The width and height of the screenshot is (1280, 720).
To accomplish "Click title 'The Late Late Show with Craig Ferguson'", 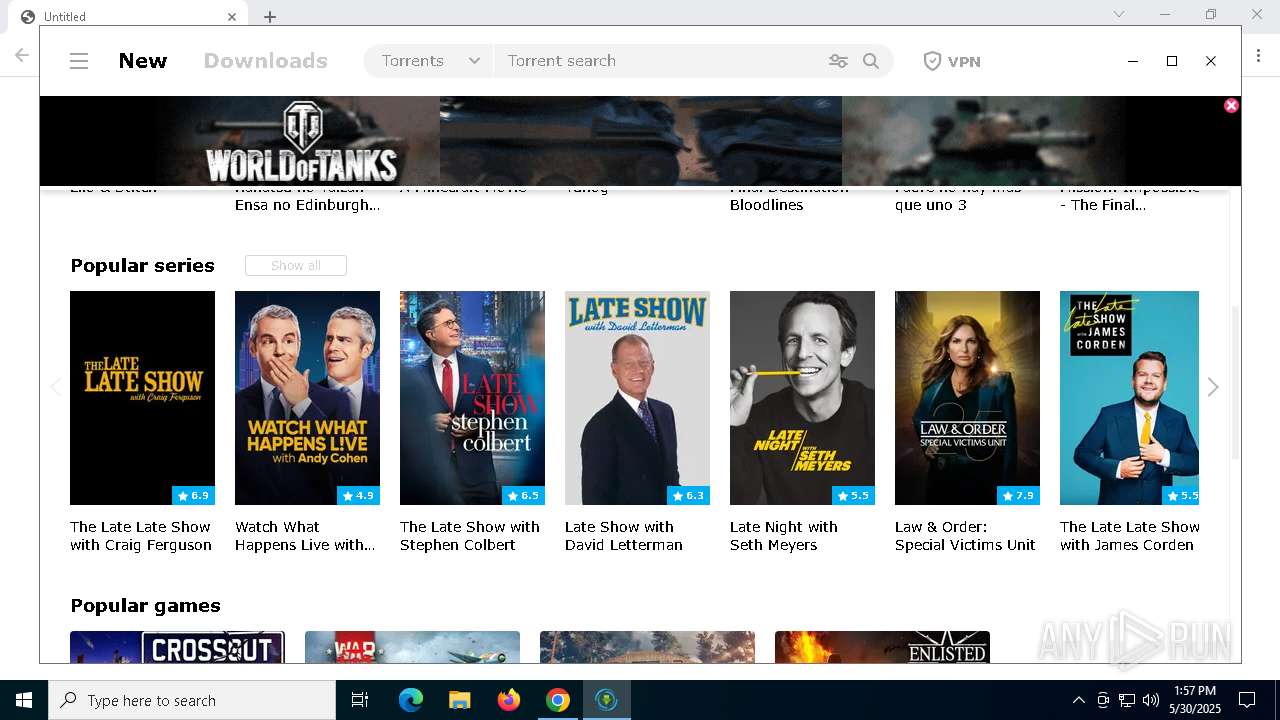I will pyautogui.click(x=141, y=536).
